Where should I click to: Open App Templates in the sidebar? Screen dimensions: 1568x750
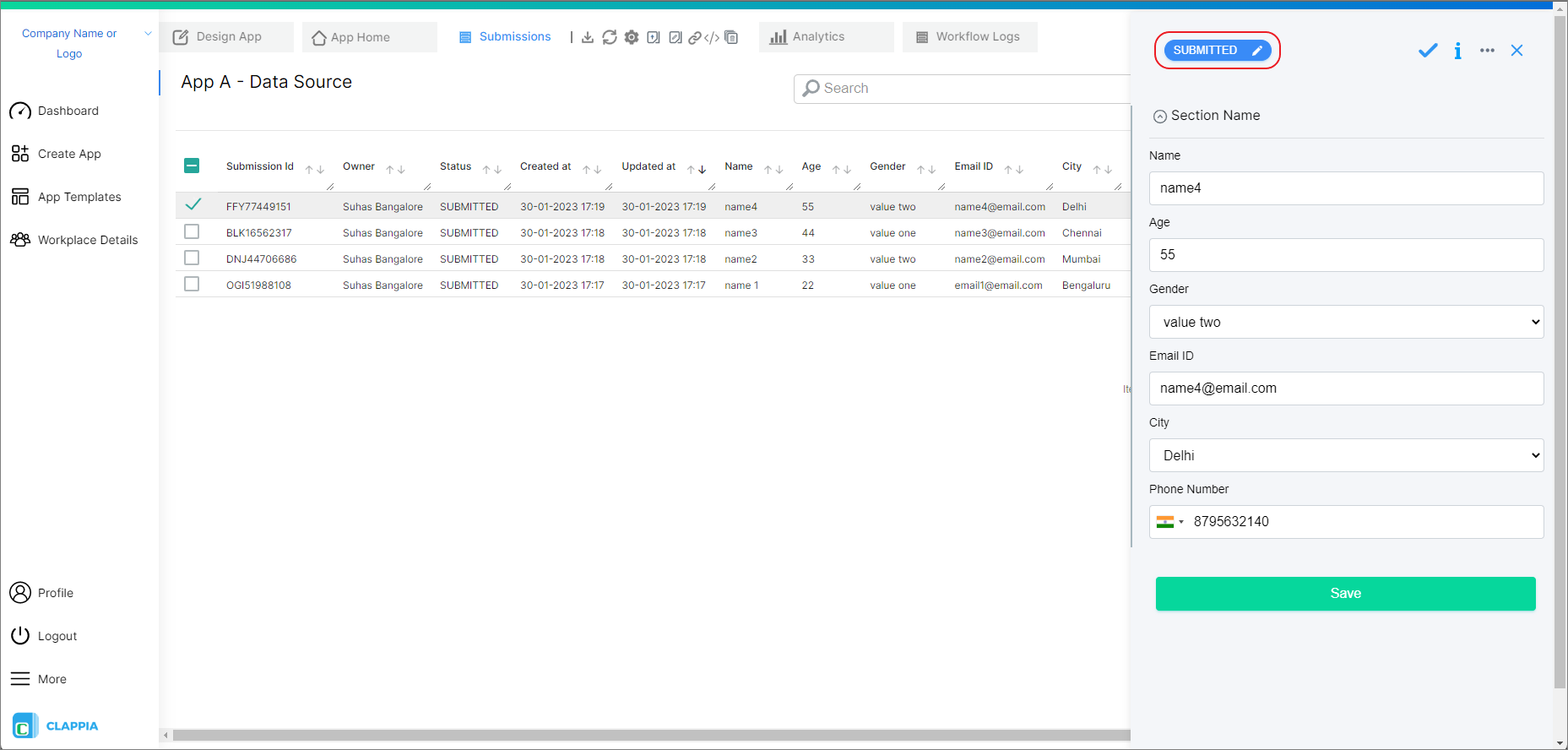[x=66, y=197]
